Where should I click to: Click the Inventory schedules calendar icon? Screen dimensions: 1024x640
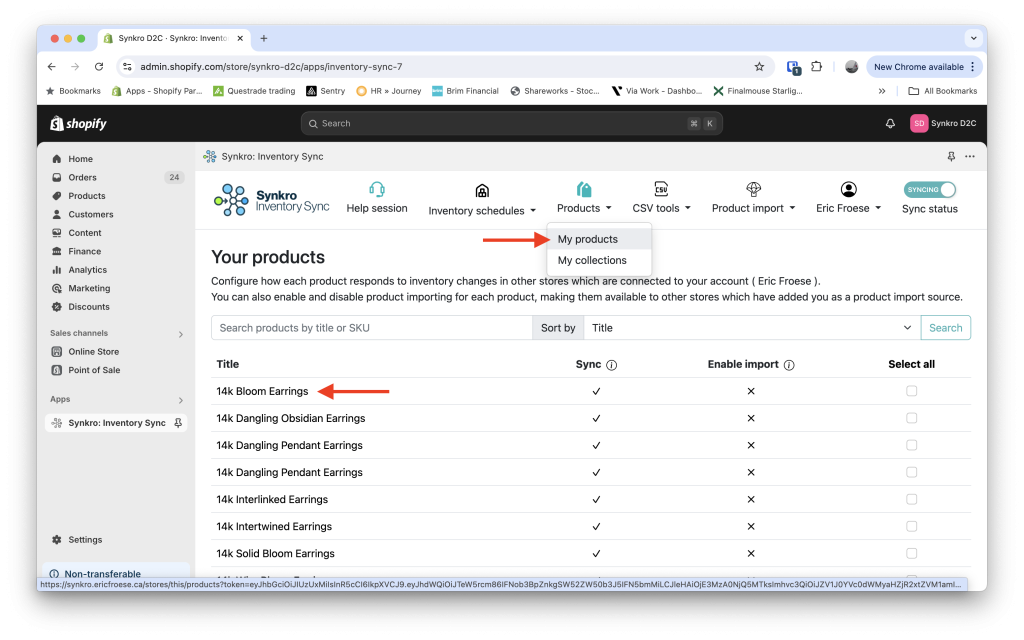tap(481, 190)
